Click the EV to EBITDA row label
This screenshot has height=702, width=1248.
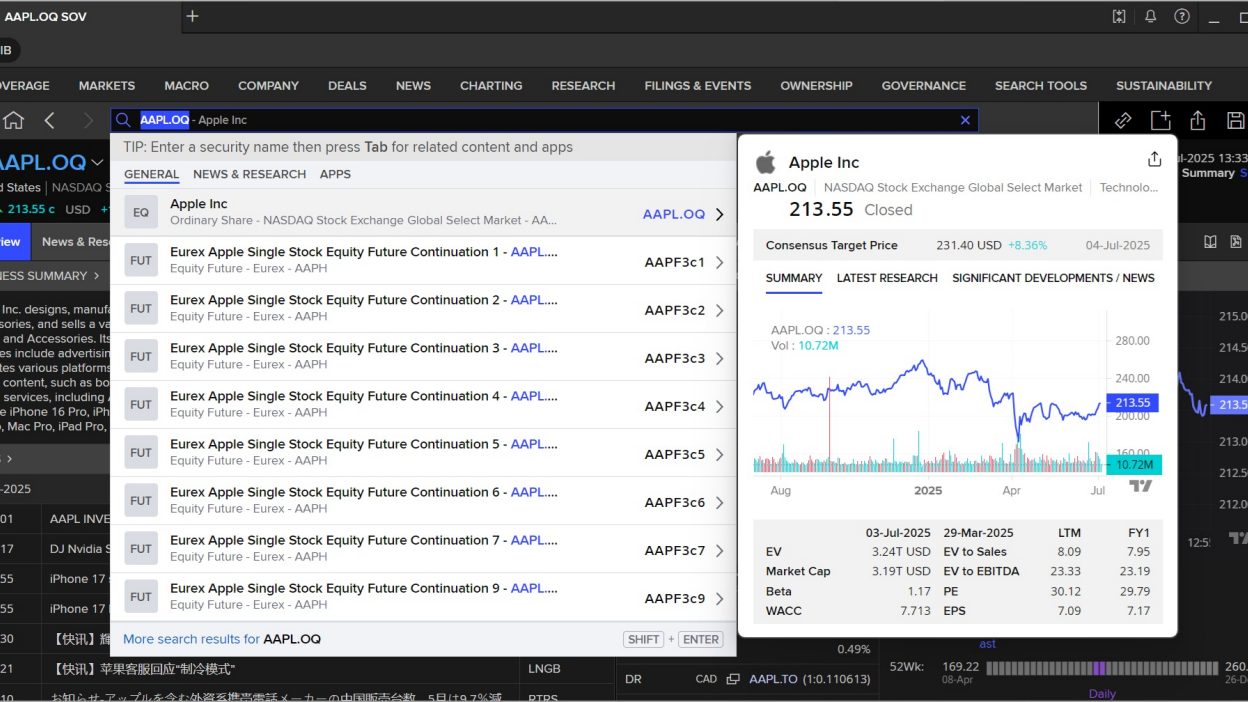pyautogui.click(x=982, y=571)
